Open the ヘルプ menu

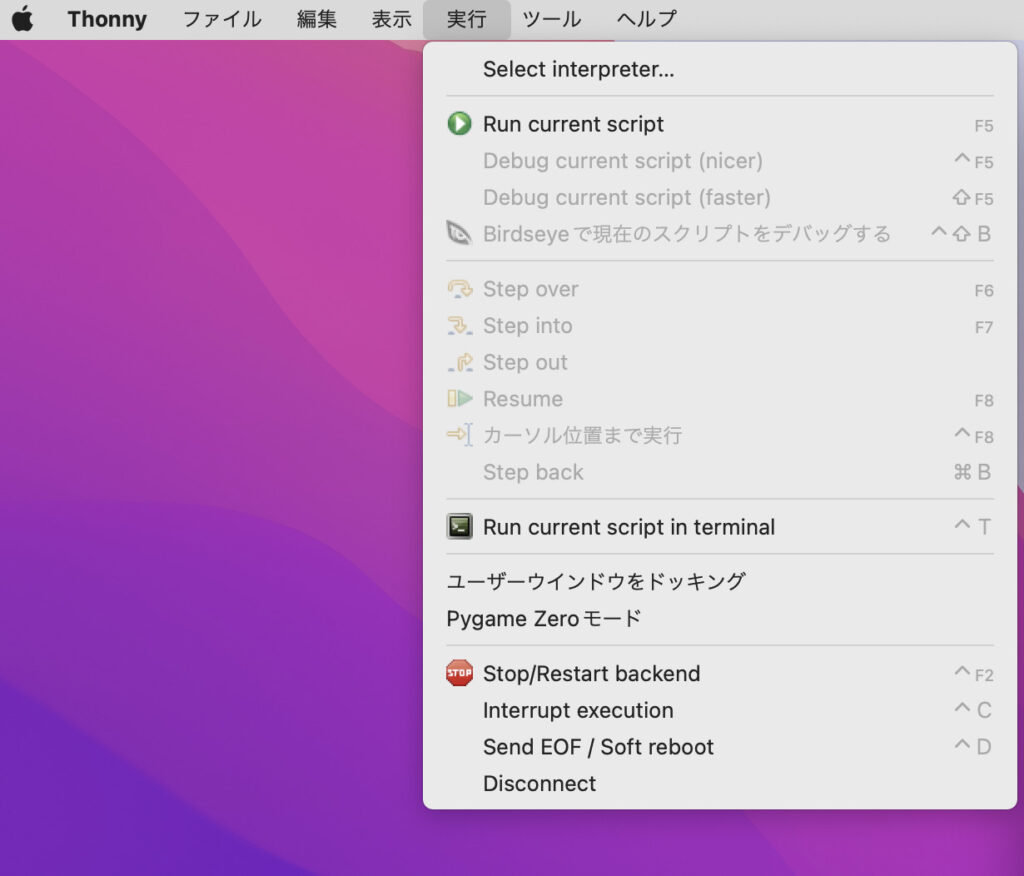click(x=647, y=19)
